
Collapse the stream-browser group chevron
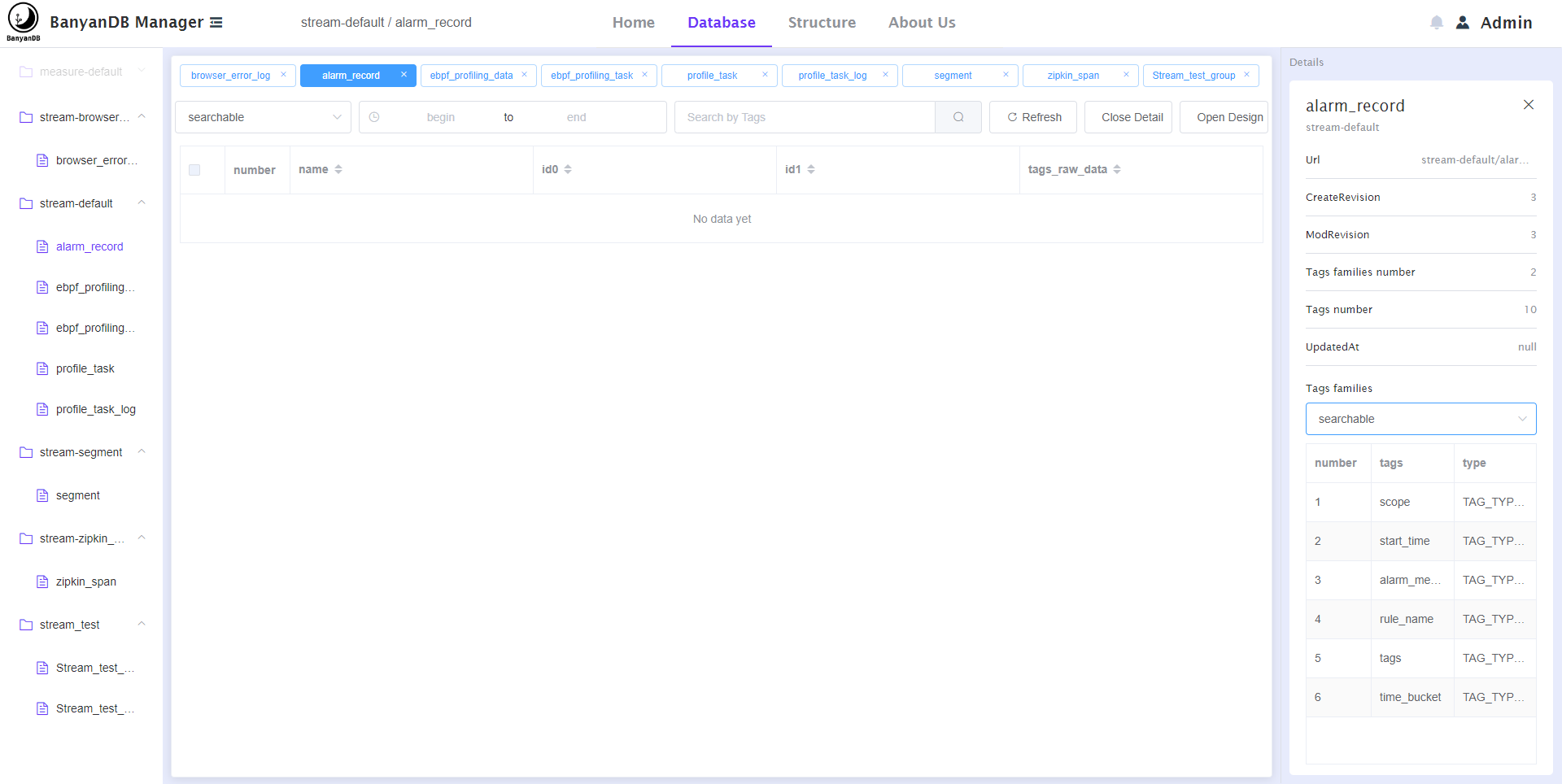point(142,116)
